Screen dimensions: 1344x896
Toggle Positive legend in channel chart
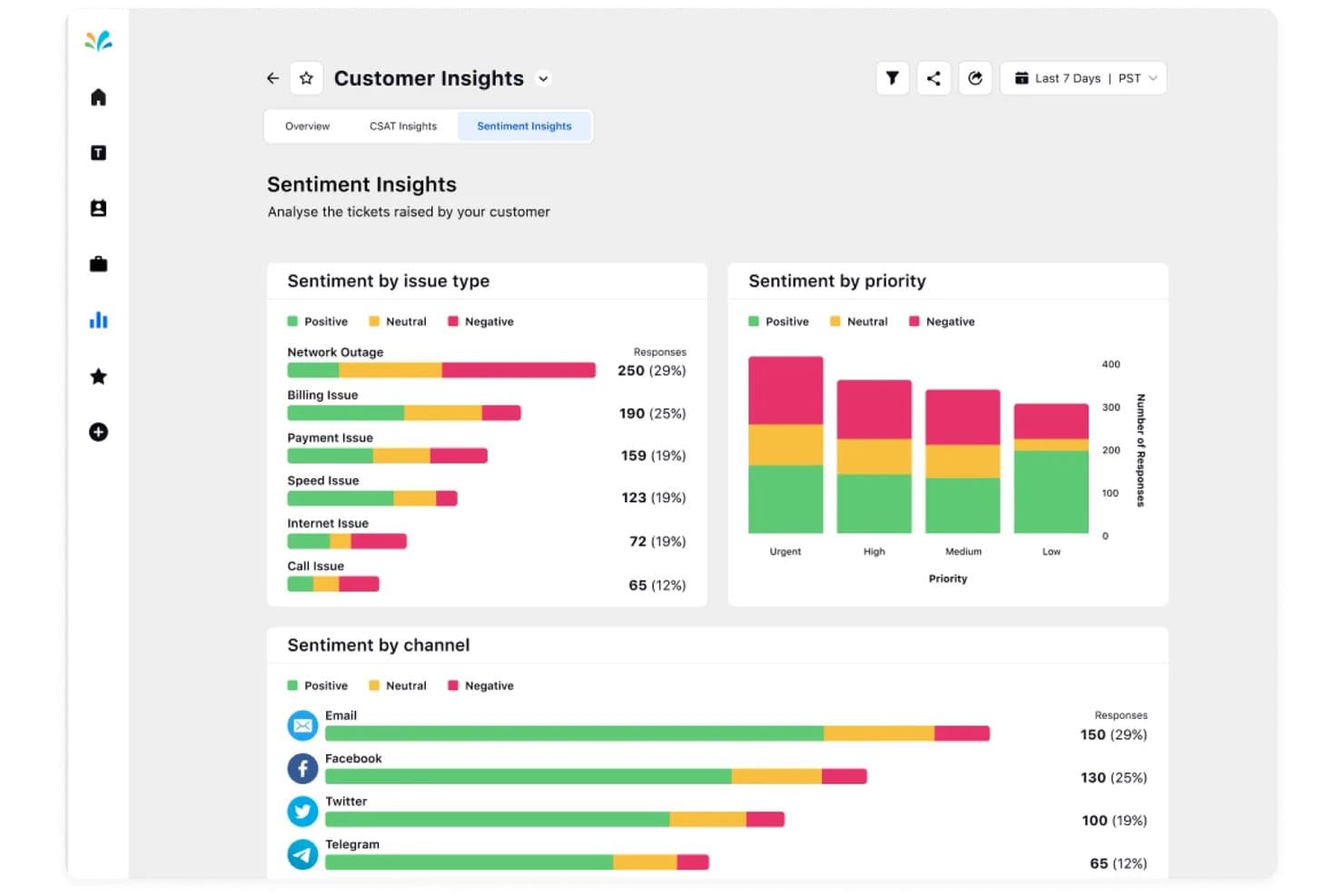(x=318, y=685)
